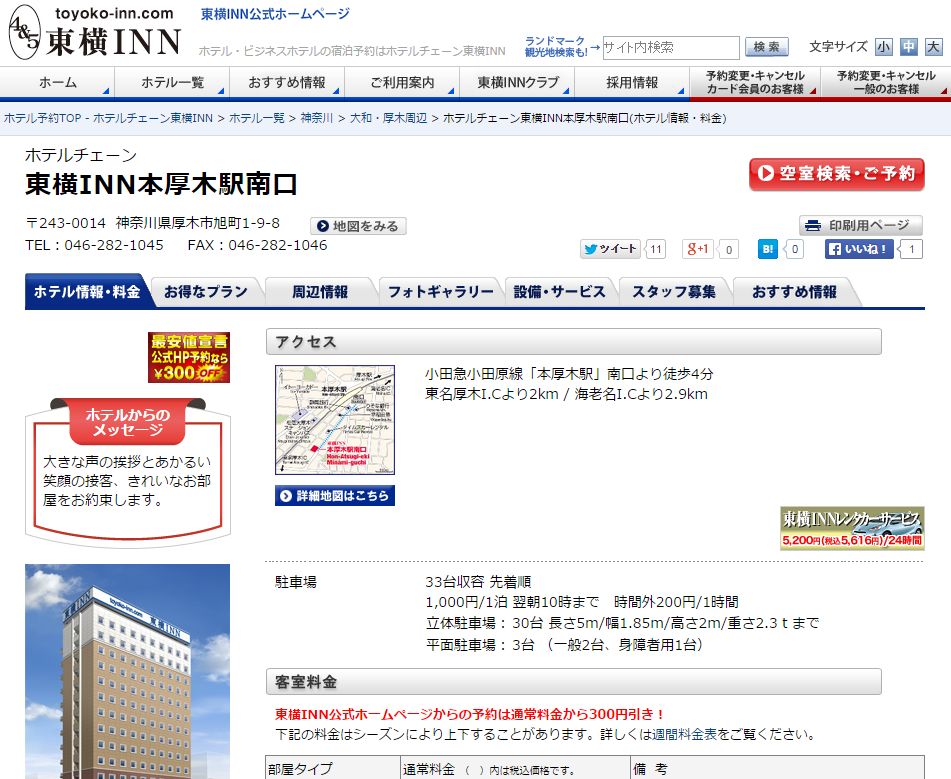Click the 週間料金表 link

point(684,734)
